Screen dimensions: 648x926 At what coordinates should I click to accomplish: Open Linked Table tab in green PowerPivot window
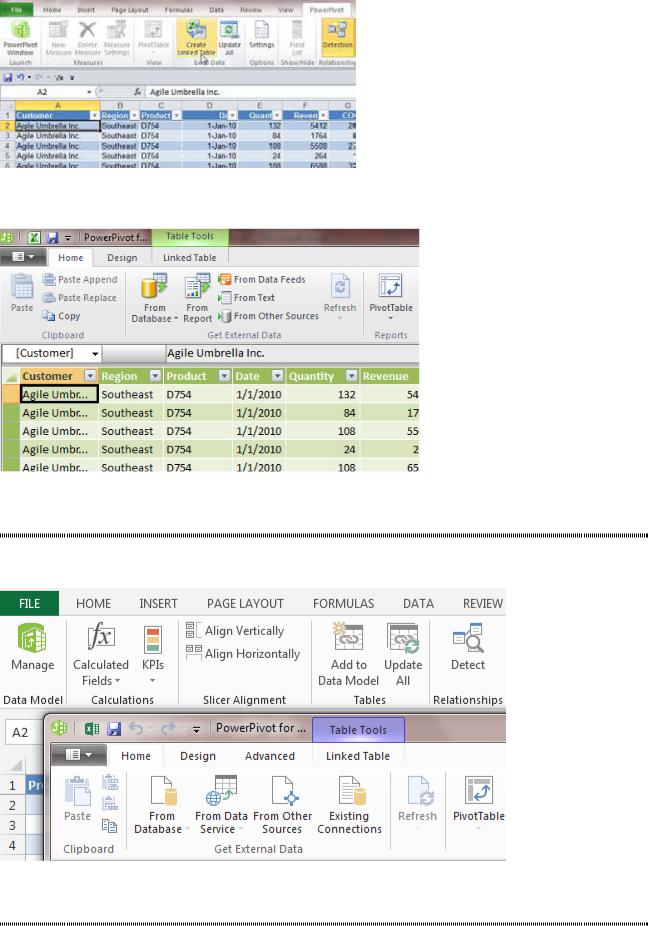[190, 257]
